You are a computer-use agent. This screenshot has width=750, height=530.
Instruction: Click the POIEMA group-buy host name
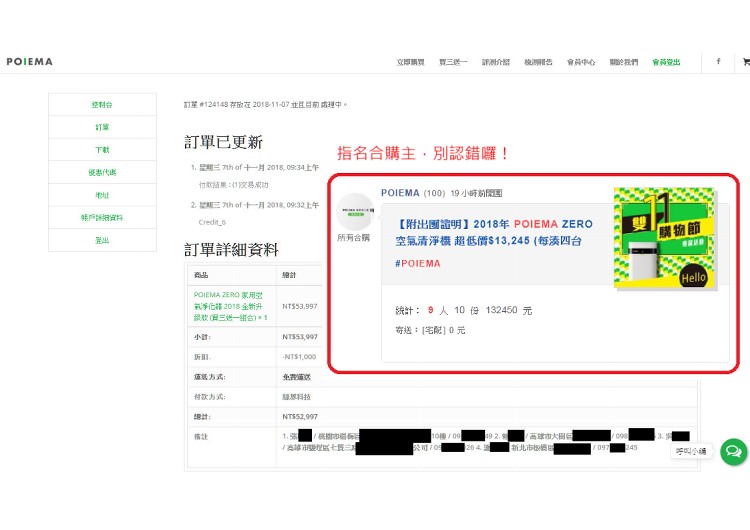coord(400,193)
